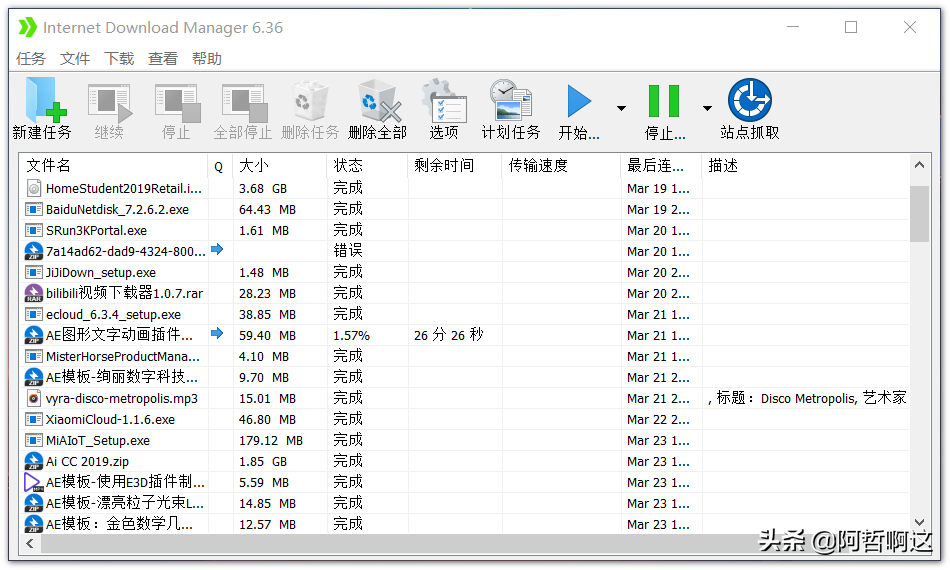This screenshot has height=570, width=950.
Task: Click the 179.12 MB size value
Action: point(271,440)
